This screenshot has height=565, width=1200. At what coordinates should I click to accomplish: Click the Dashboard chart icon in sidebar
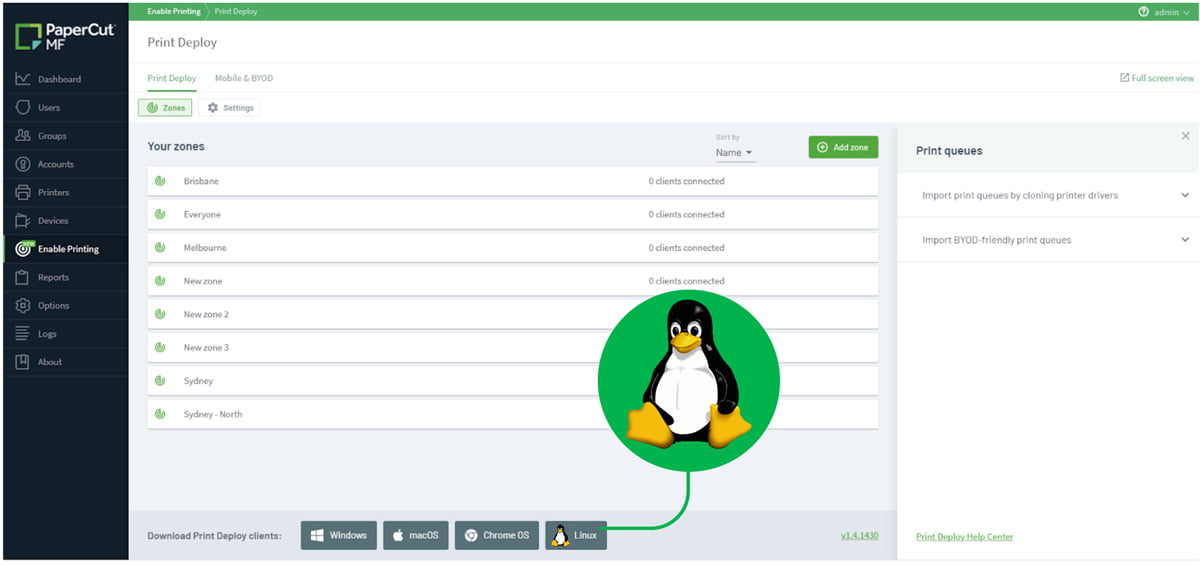click(x=23, y=79)
